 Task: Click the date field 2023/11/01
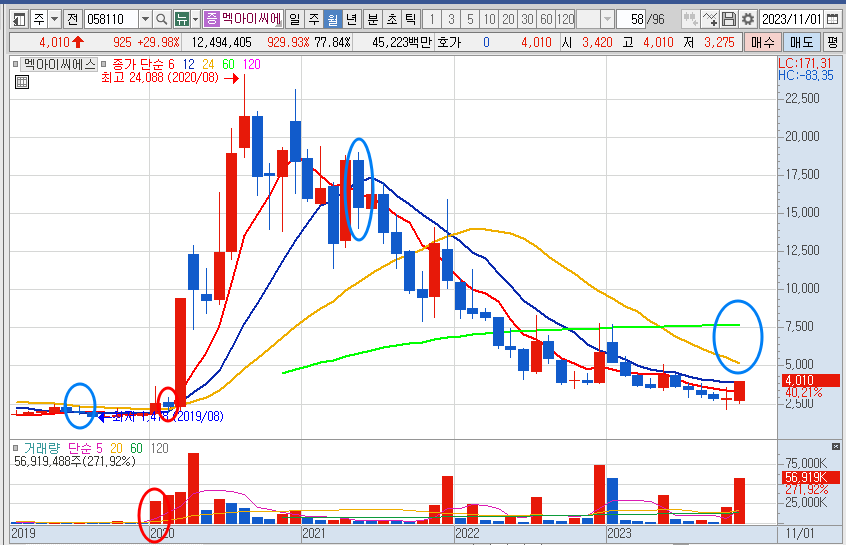(792, 20)
